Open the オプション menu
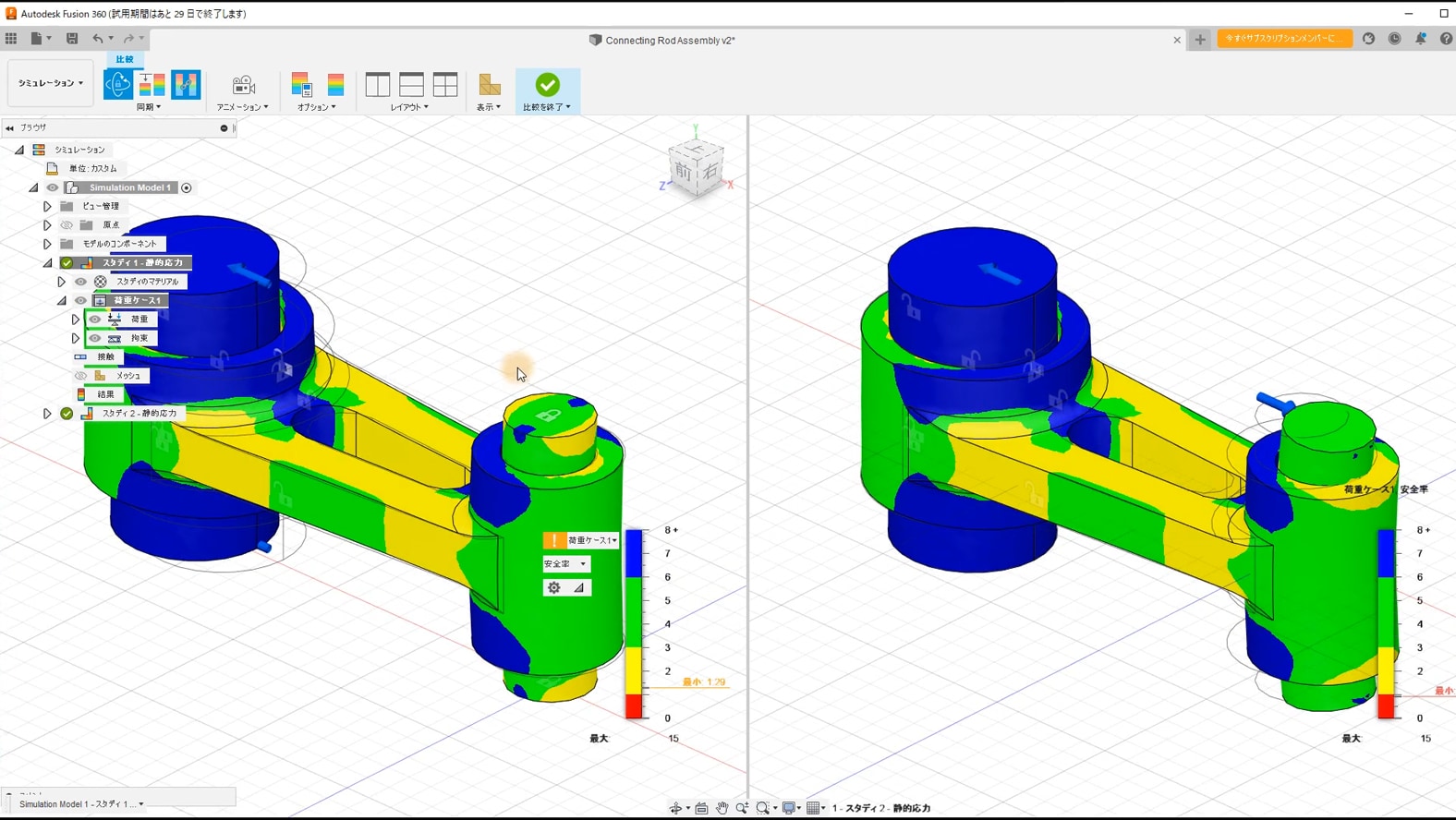1456x820 pixels. coord(316,107)
